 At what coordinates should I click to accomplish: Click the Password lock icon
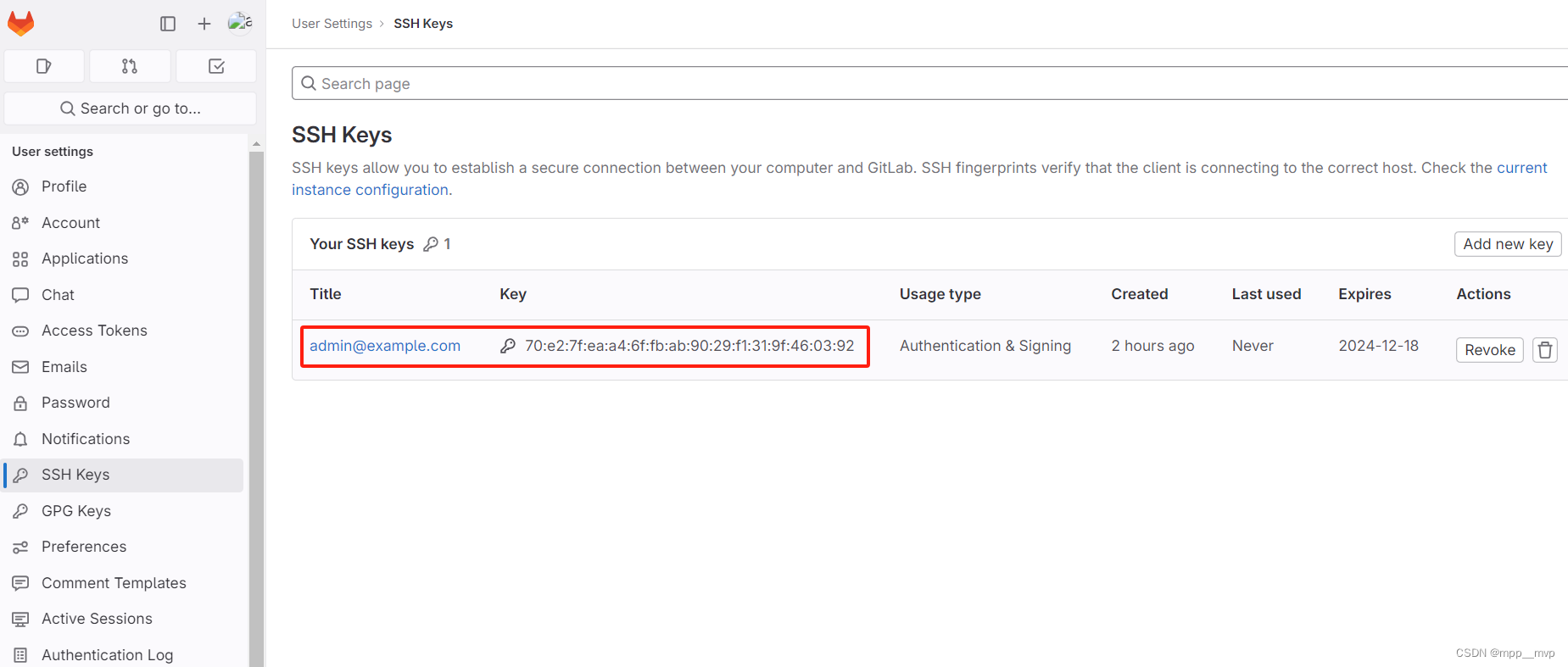(x=20, y=403)
